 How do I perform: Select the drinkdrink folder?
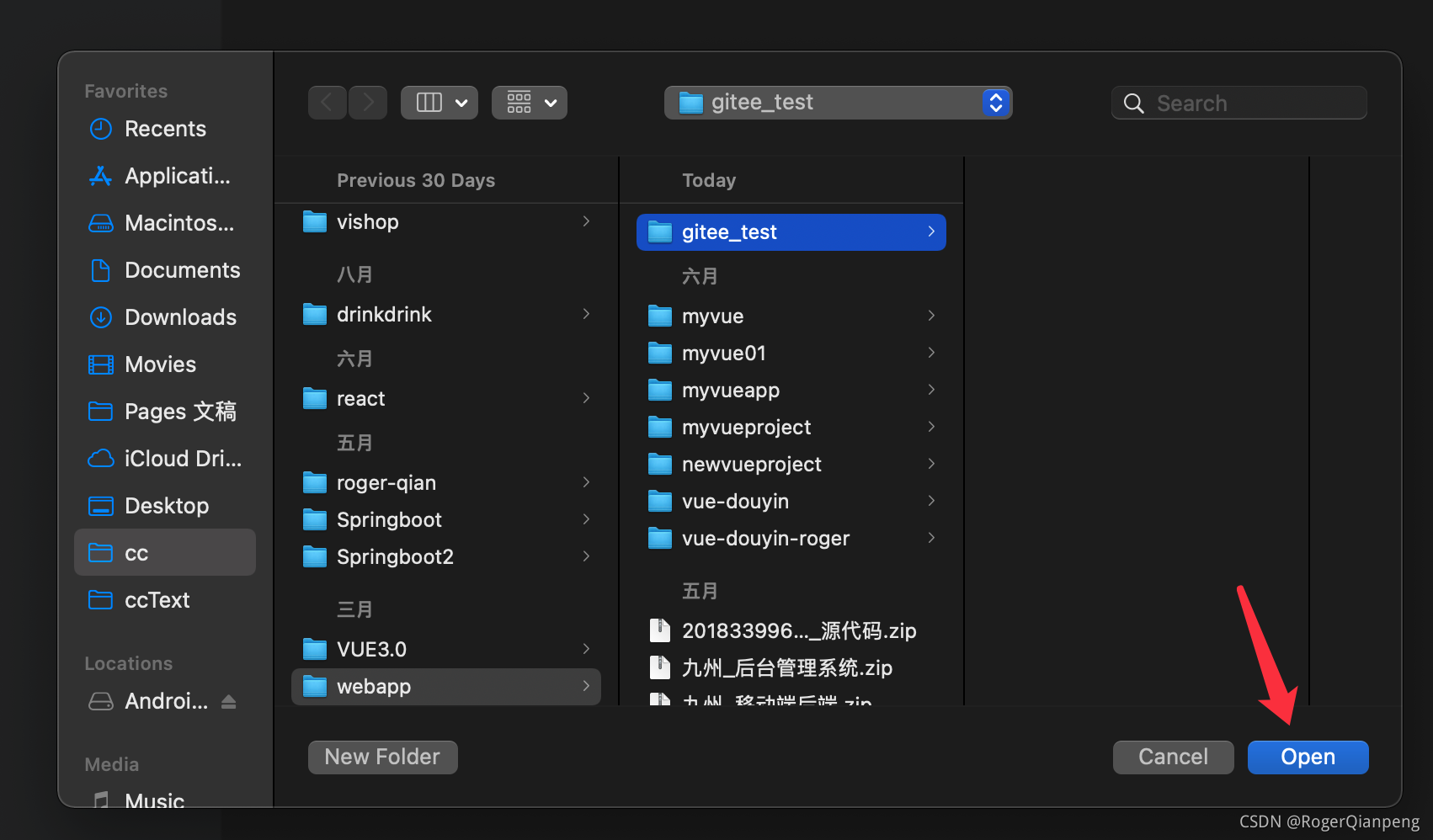click(446, 315)
